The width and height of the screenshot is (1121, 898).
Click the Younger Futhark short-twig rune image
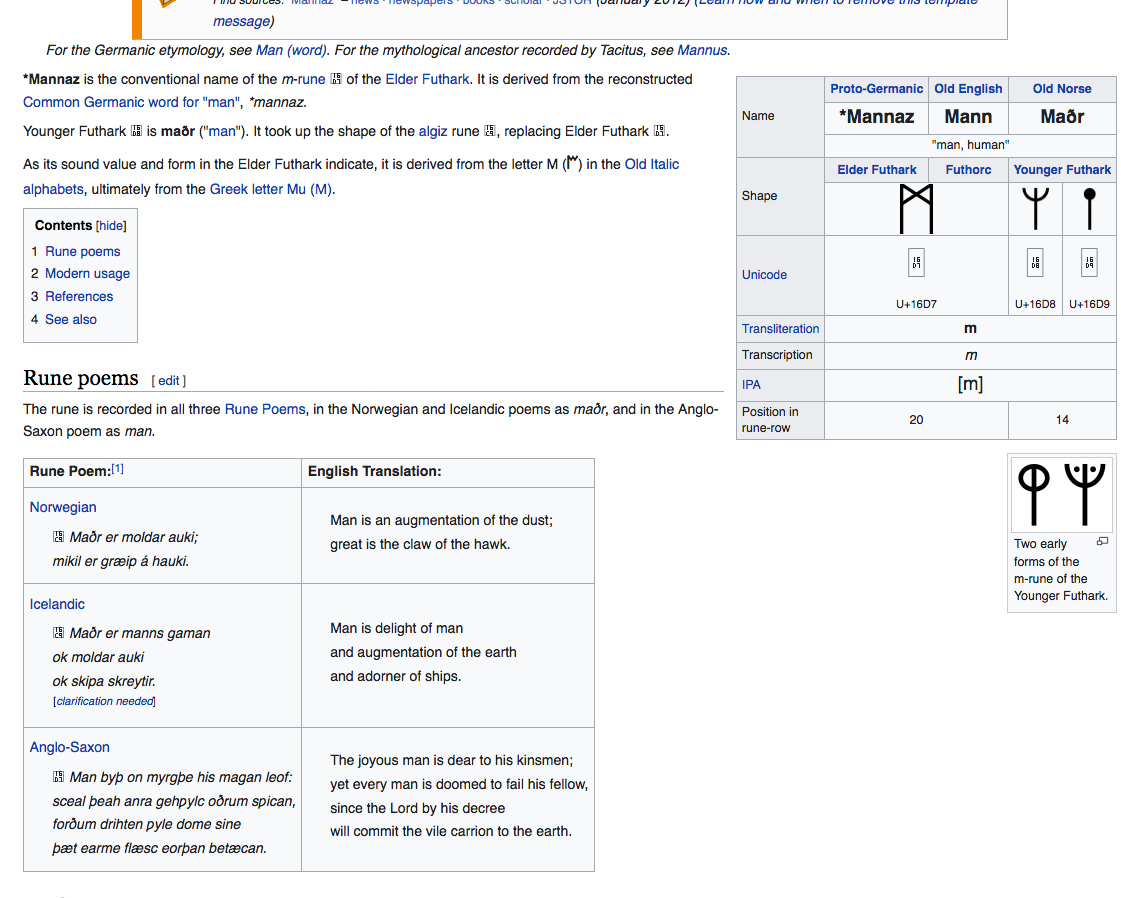[x=1089, y=208]
